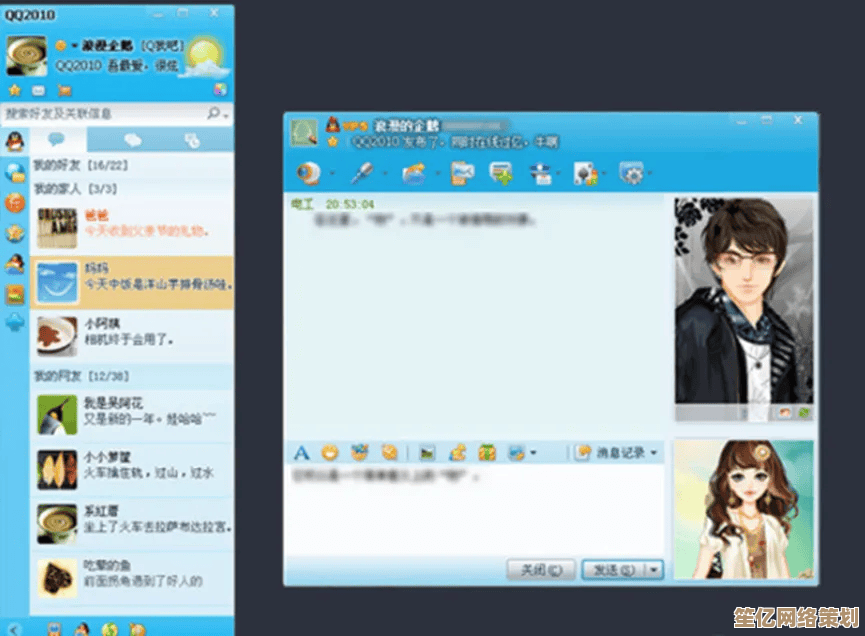Switch to the contacts chat-bubble tab
Image resolution: width=865 pixels, height=636 pixels.
click(x=57, y=140)
